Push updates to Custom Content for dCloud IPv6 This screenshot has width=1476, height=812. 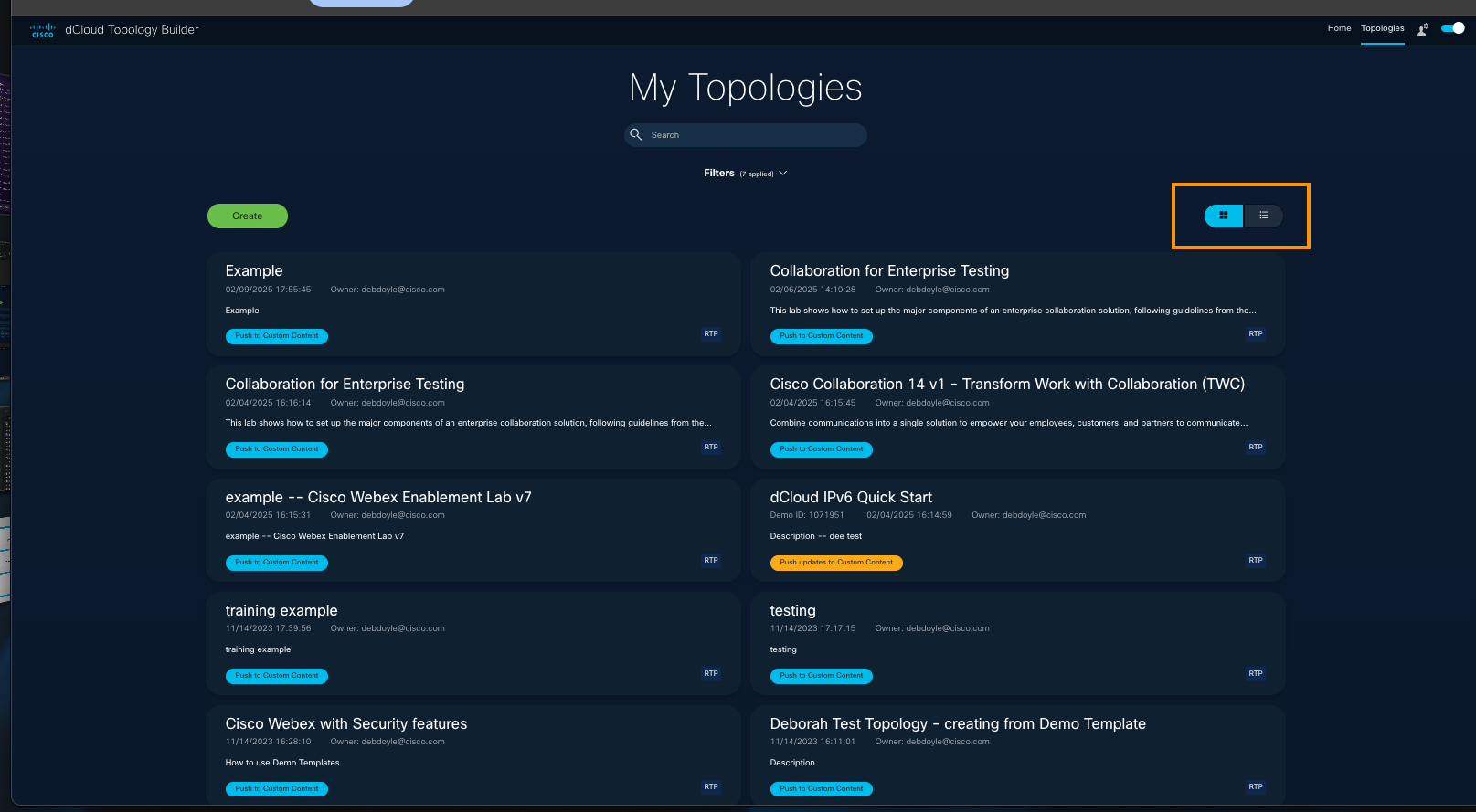tap(836, 563)
